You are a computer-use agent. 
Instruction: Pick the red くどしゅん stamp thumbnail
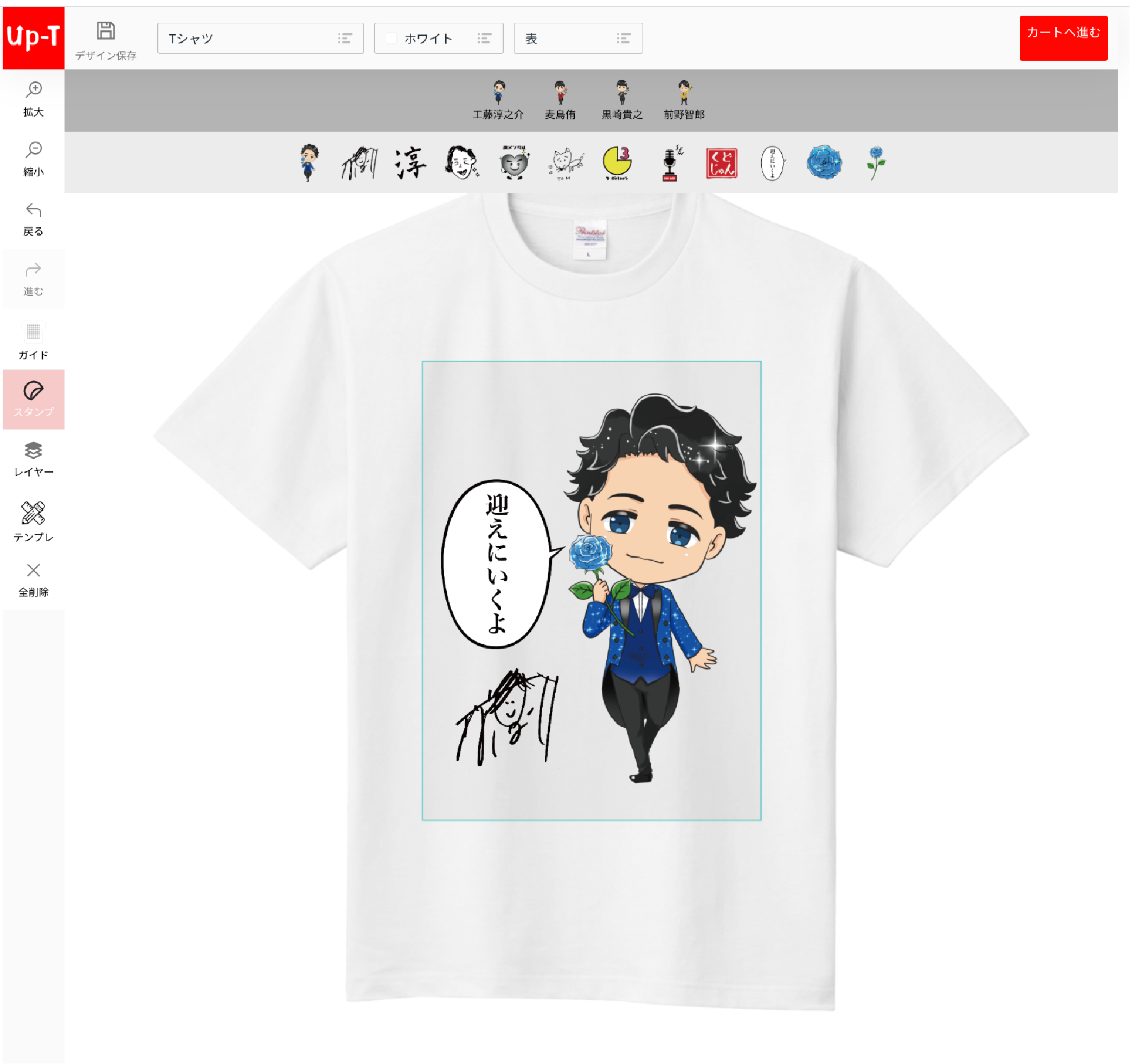click(721, 164)
